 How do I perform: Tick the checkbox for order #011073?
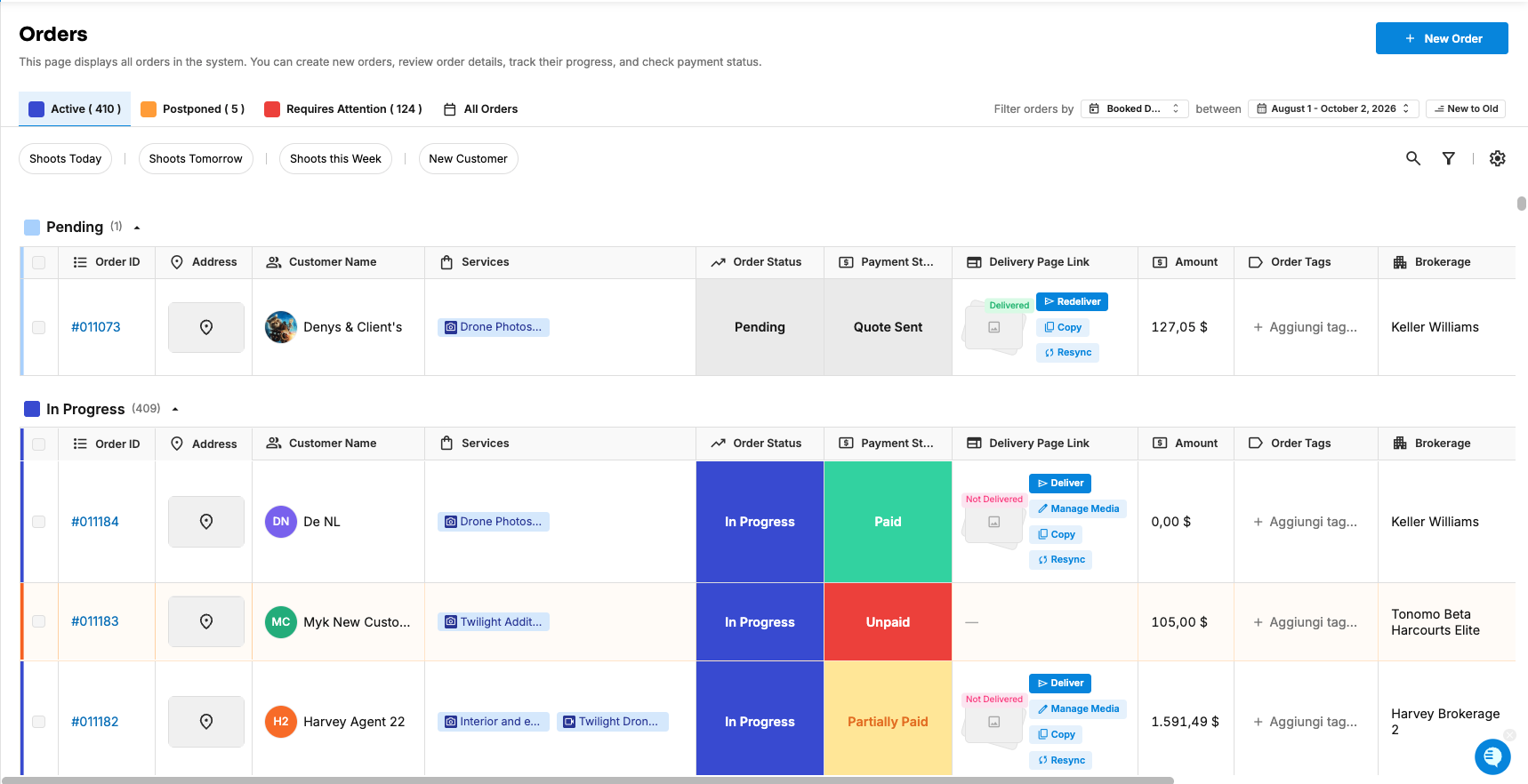tap(38, 327)
